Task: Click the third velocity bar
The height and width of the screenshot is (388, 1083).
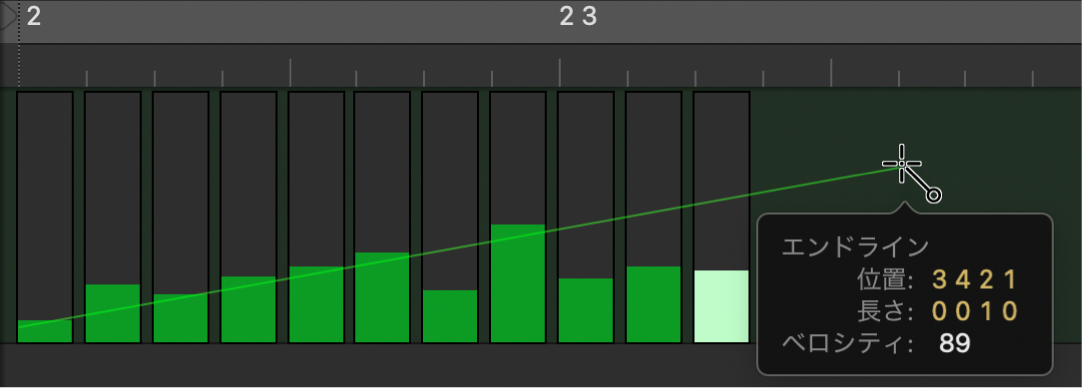Action: pos(180,318)
